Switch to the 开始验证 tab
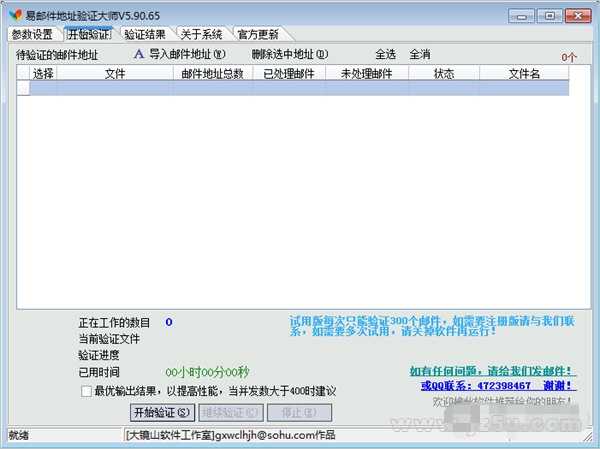The height and width of the screenshot is (449, 600). pyautogui.click(x=89, y=34)
